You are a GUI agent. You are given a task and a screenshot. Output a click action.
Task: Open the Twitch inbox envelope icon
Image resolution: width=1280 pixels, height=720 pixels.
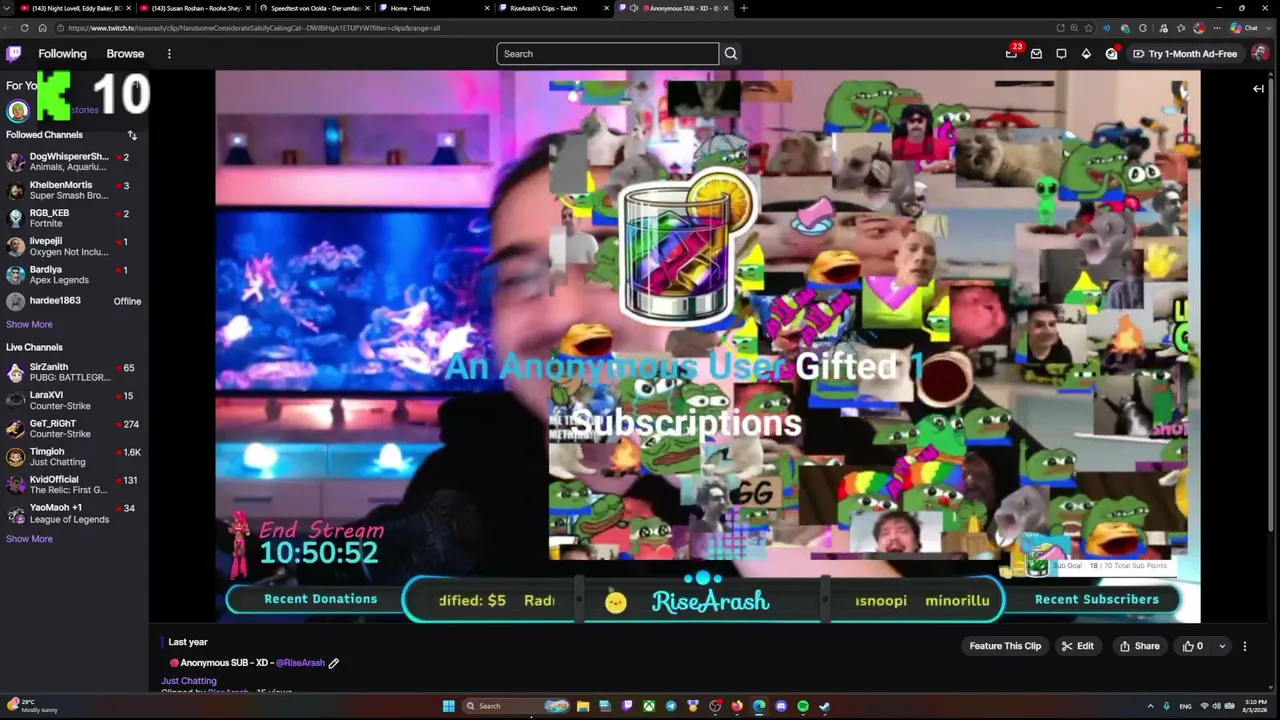click(1036, 54)
